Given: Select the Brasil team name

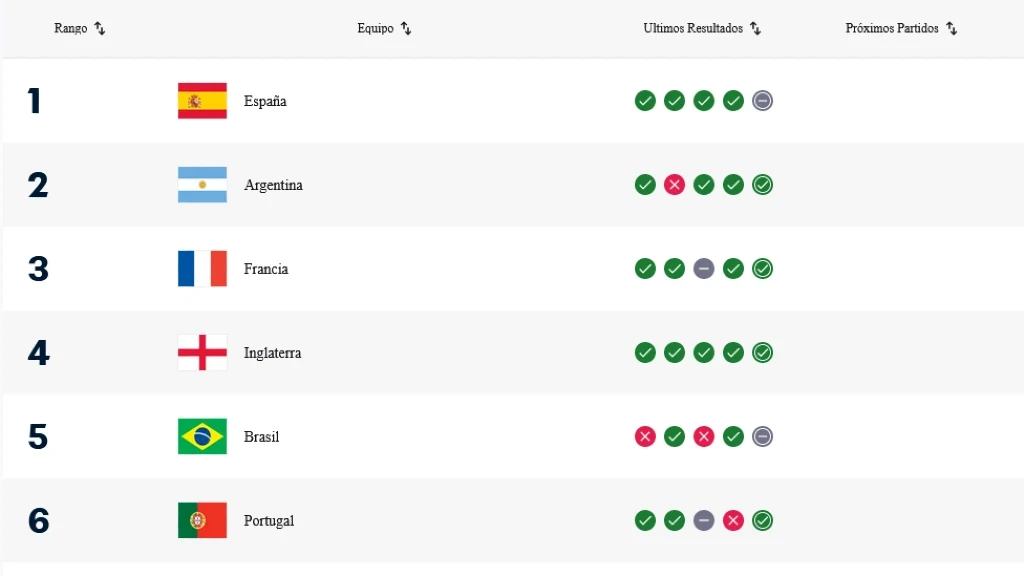Looking at the screenshot, I should [x=261, y=437].
